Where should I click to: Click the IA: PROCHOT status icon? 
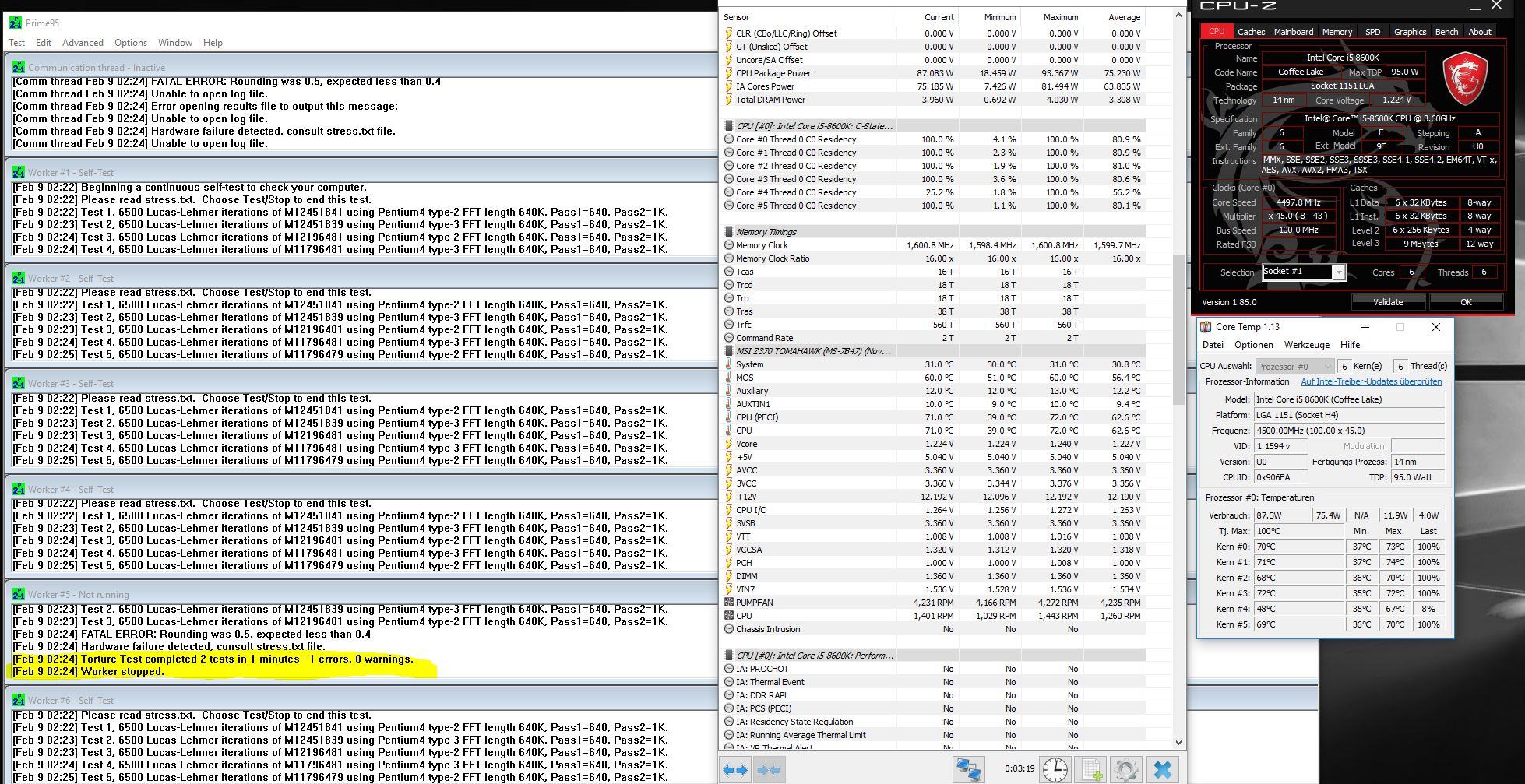(729, 669)
